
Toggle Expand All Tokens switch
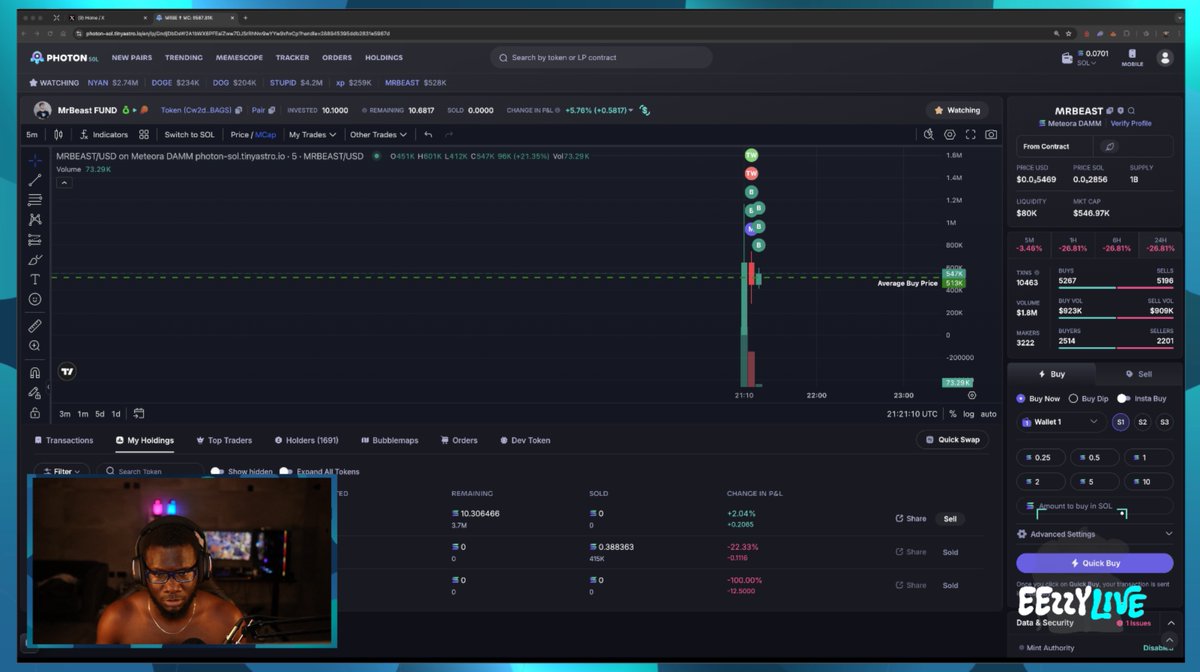(286, 471)
